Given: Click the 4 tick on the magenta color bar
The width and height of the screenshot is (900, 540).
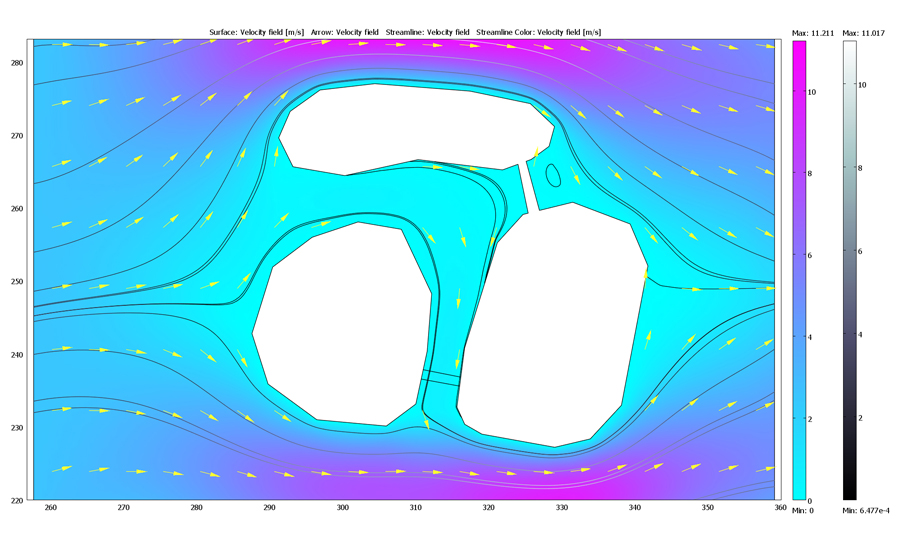Looking at the screenshot, I should (x=810, y=337).
